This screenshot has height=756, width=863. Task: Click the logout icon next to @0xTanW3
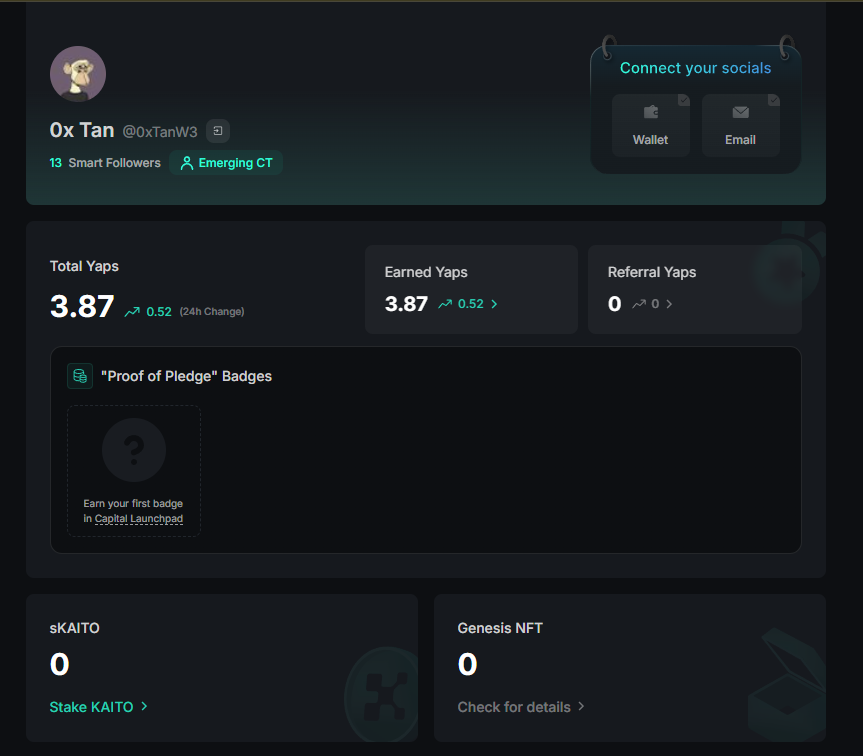tap(218, 131)
